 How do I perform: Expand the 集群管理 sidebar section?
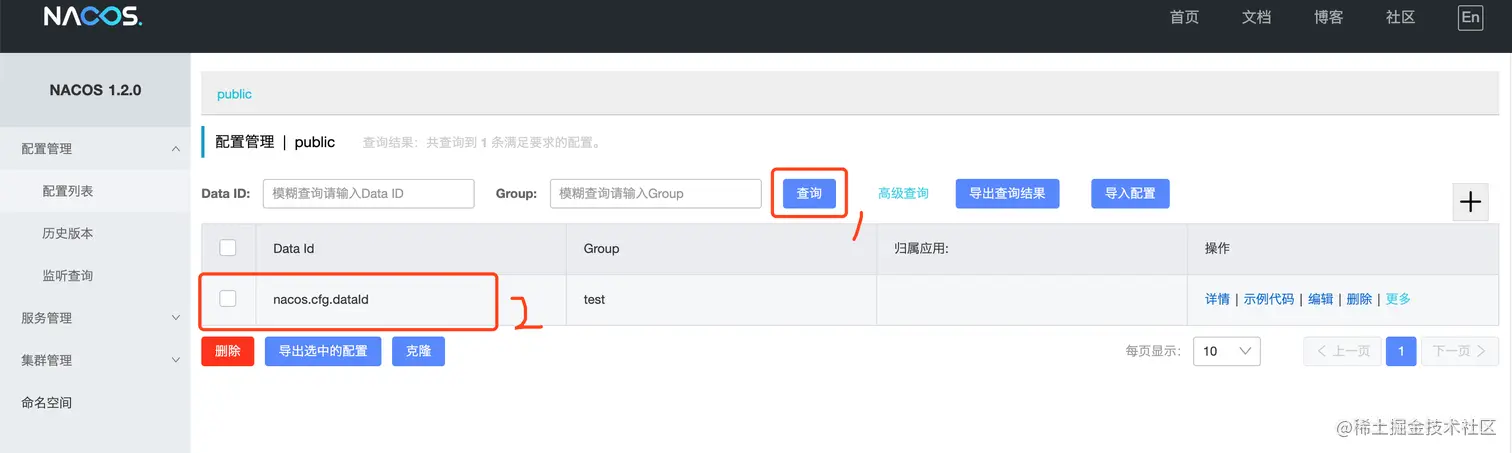pos(95,360)
